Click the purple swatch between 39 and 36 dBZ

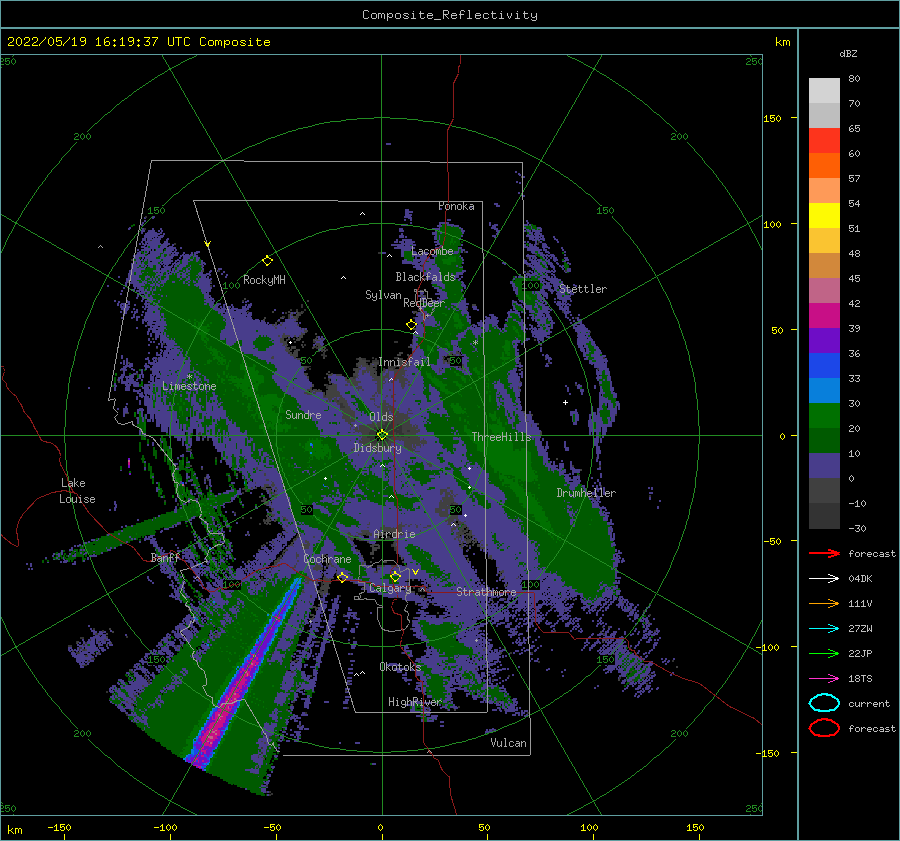pos(824,340)
